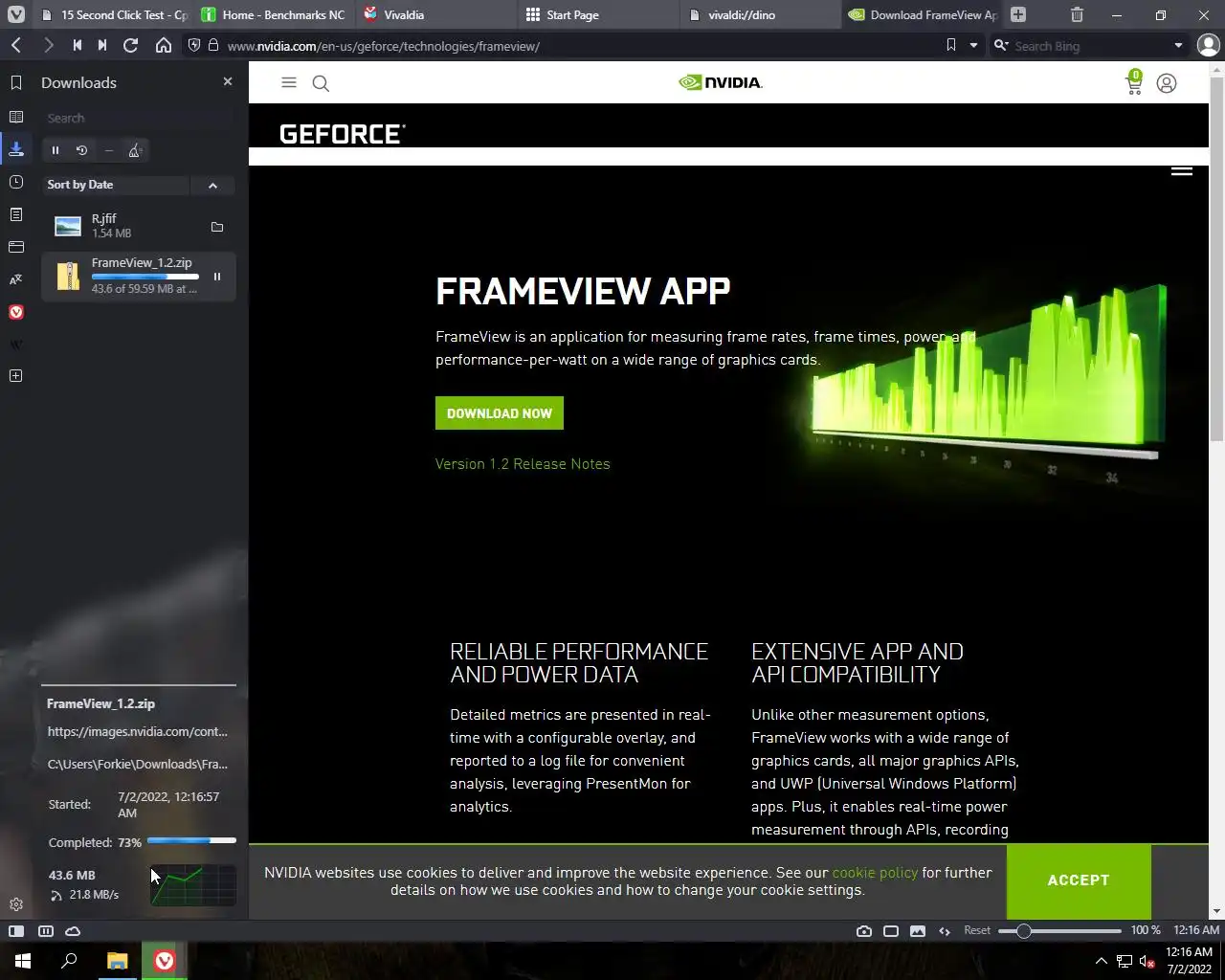This screenshot has width=1225, height=980.
Task: Open the Translate panel icon
Action: click(16, 279)
